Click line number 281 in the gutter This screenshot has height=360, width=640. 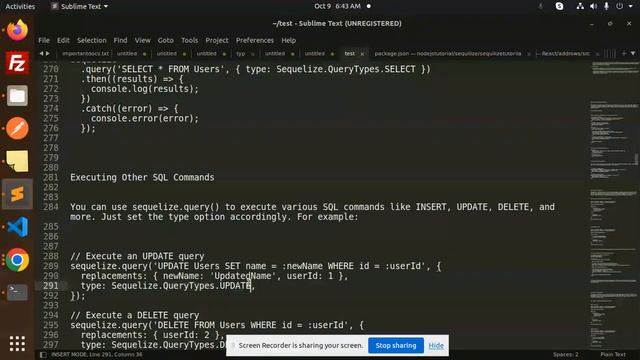click(x=51, y=178)
